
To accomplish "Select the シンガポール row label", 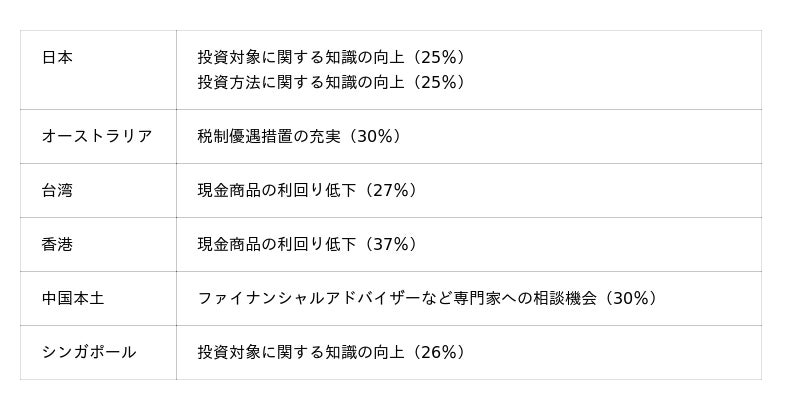I will tap(89, 352).
